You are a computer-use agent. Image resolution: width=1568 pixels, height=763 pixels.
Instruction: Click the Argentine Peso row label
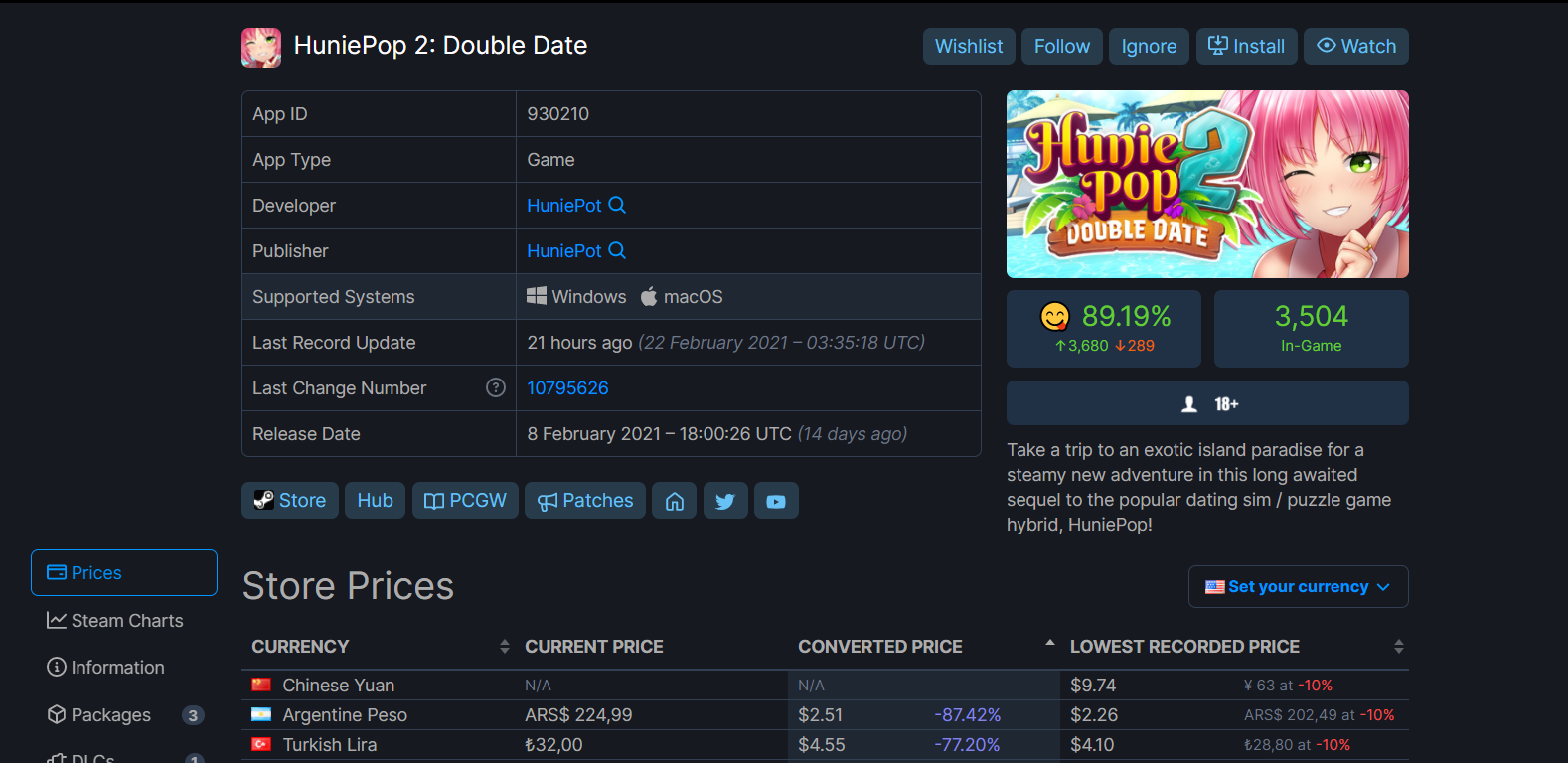pos(345,715)
